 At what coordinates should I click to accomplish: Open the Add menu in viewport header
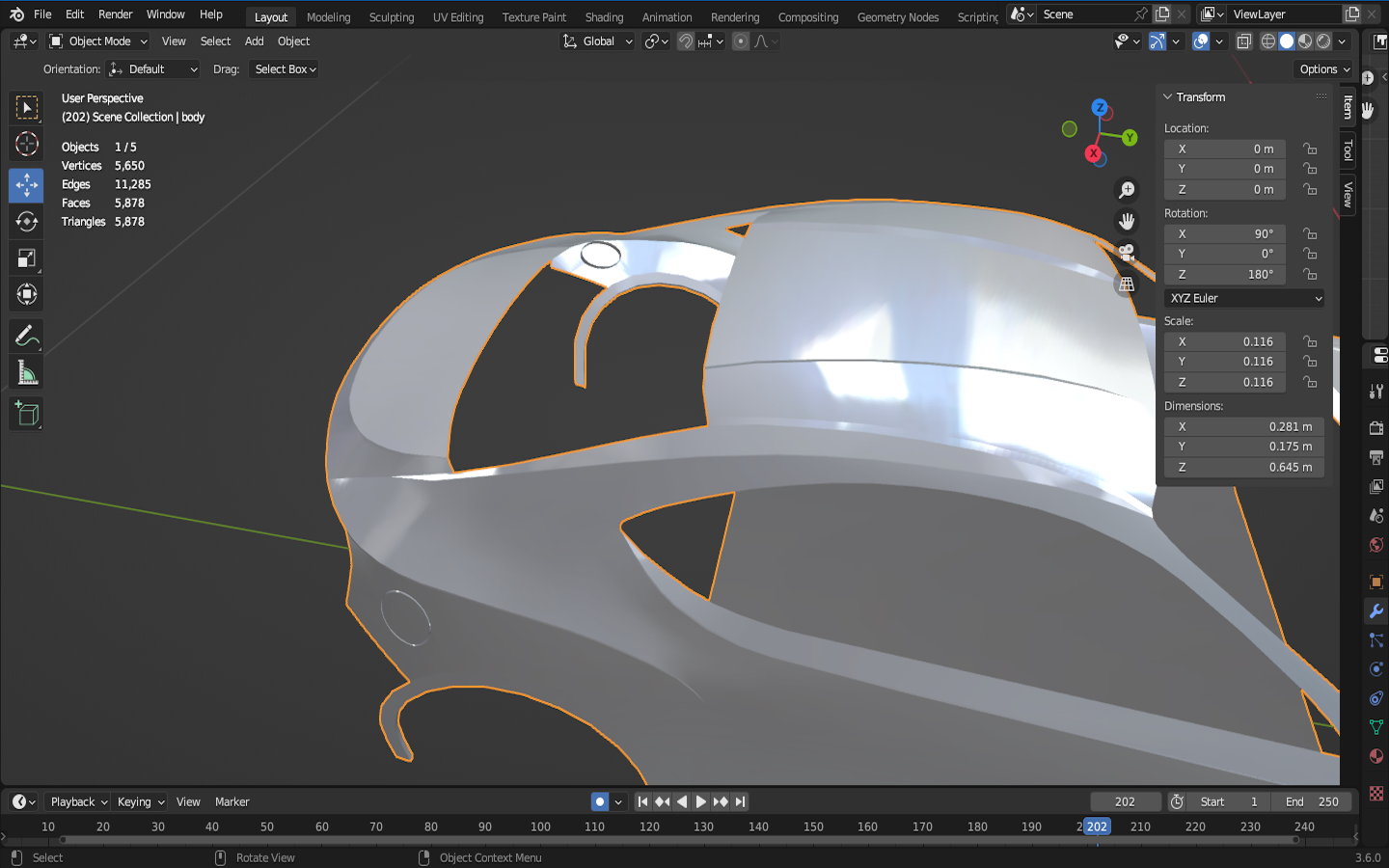point(254,41)
